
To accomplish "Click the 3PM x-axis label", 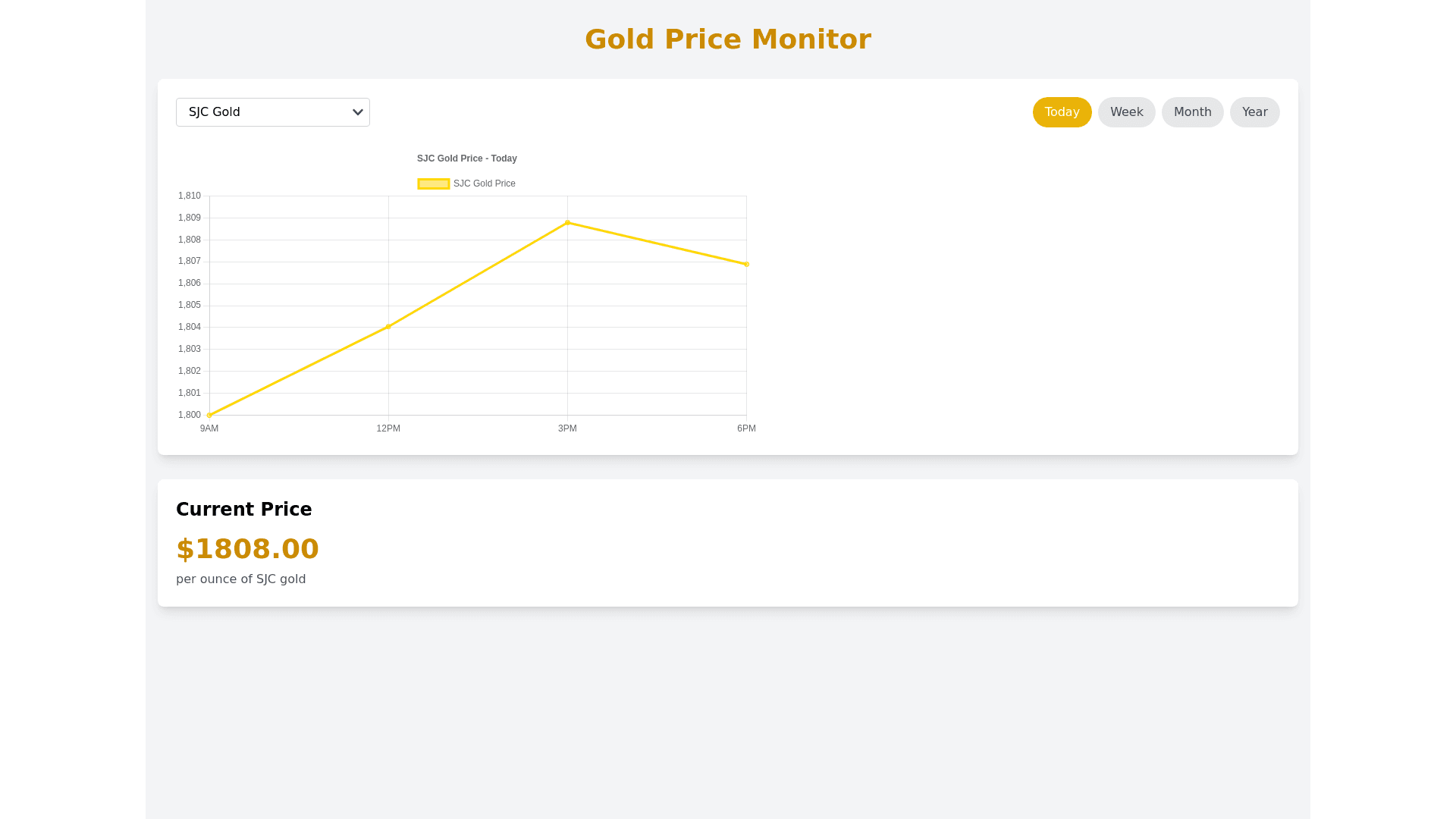I will tap(567, 428).
